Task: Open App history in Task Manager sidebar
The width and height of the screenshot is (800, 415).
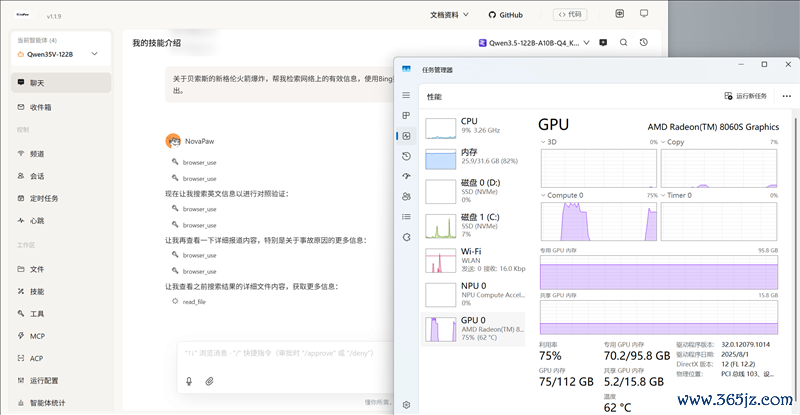Action: pos(406,156)
